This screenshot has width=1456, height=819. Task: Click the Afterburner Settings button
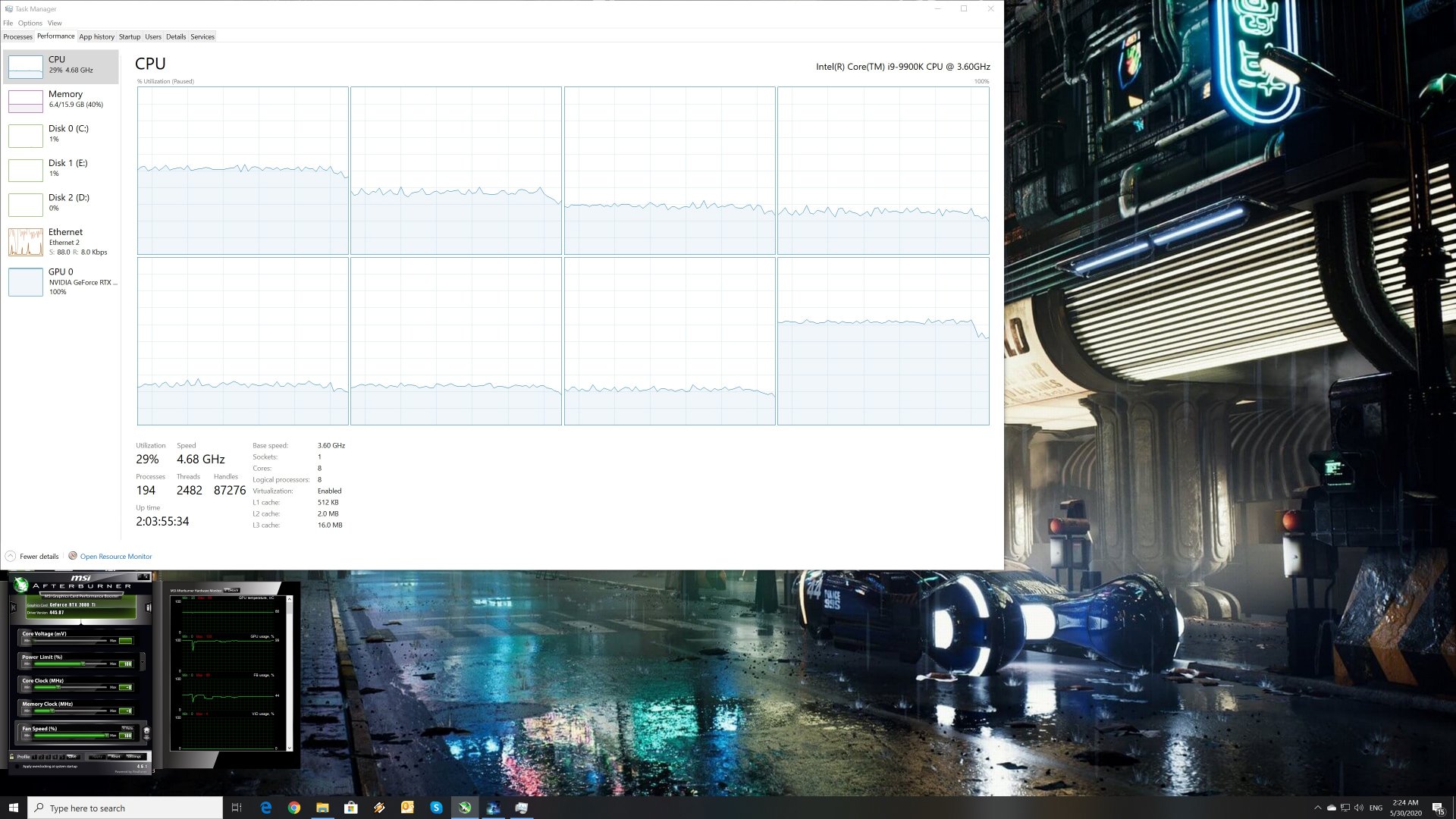tap(133, 756)
